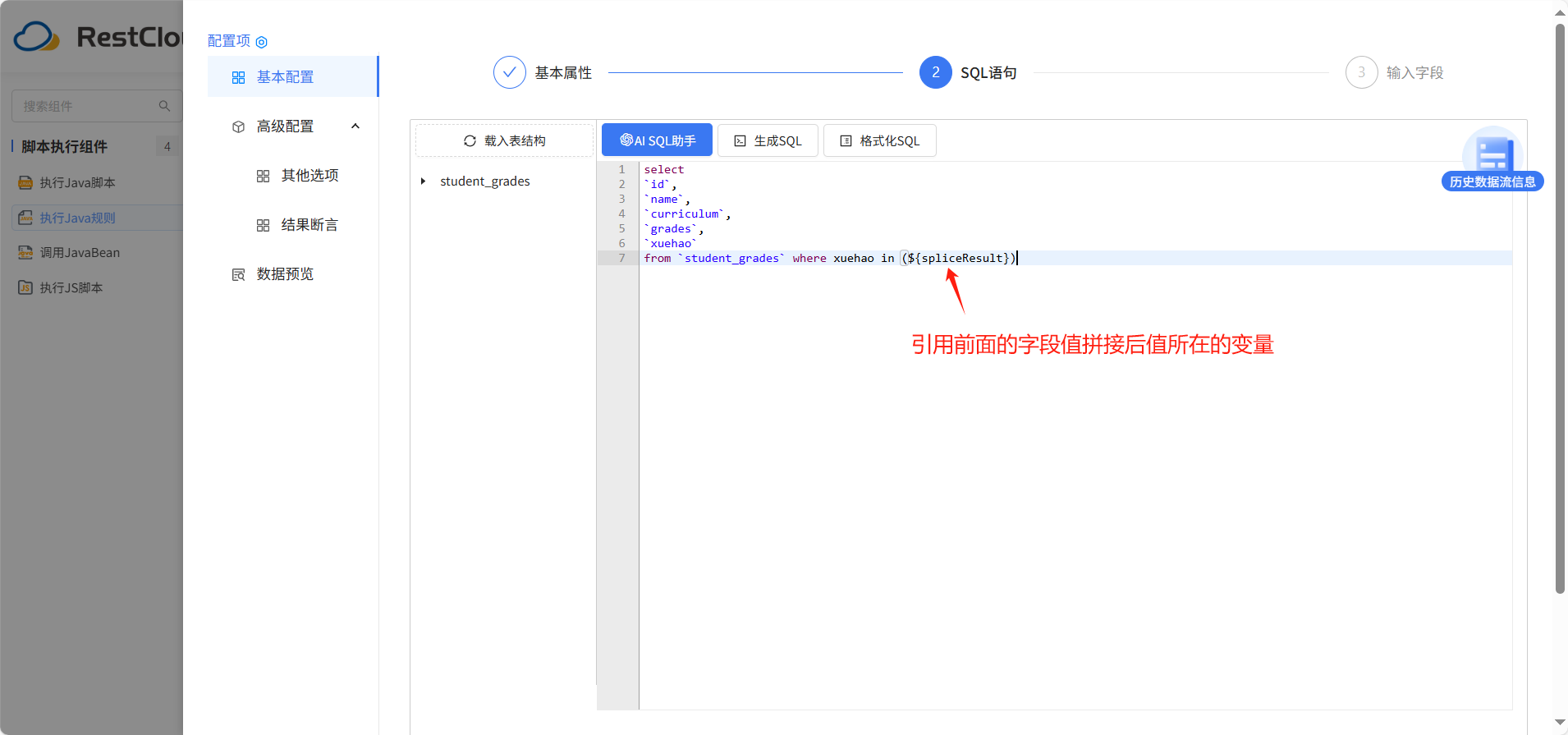This screenshot has height=735, width=1568.
Task: Click the scrollbar down arrow at bottom right
Action: tap(1560, 723)
